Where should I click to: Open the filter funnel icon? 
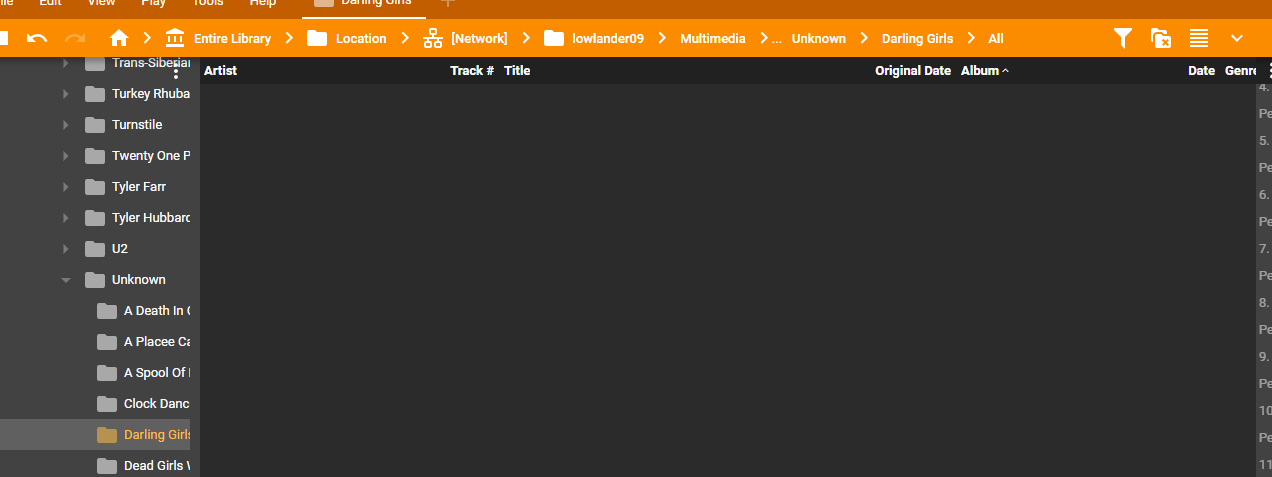click(1123, 38)
